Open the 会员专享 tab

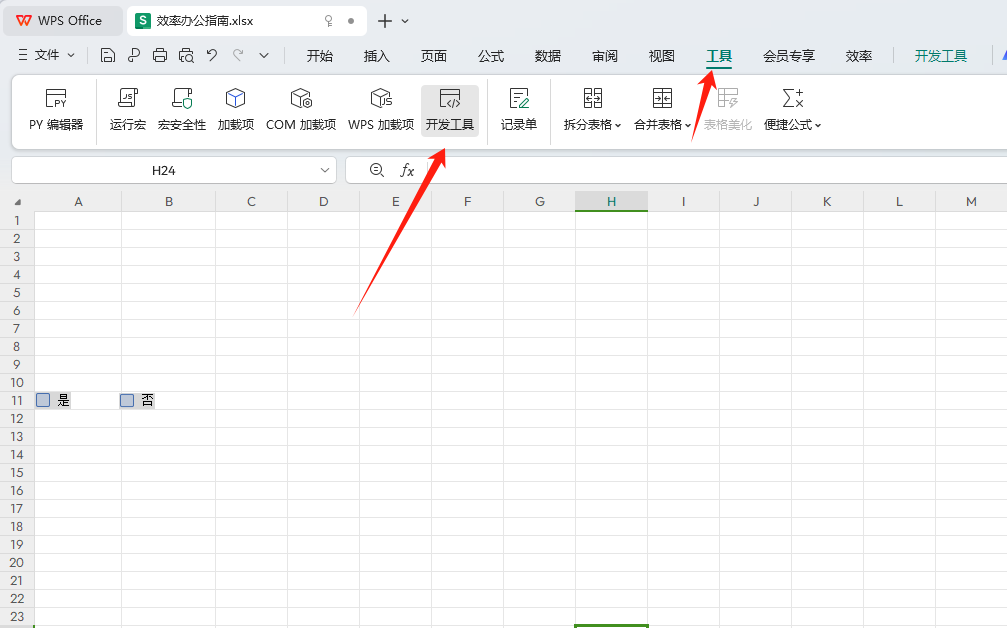coord(789,56)
